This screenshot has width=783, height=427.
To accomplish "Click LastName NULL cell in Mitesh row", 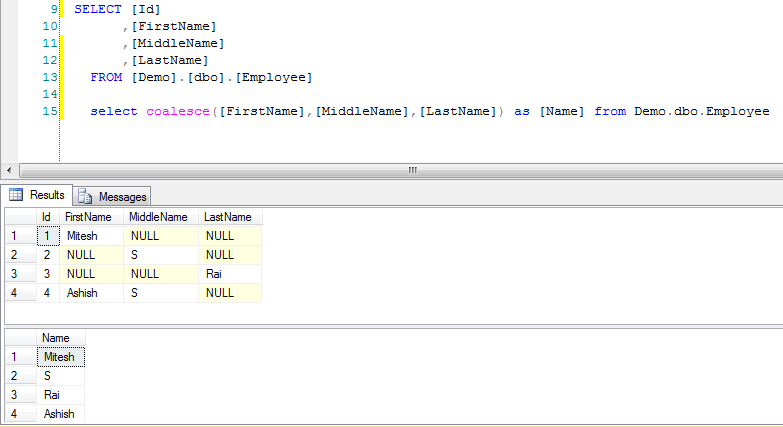I will tap(230, 236).
